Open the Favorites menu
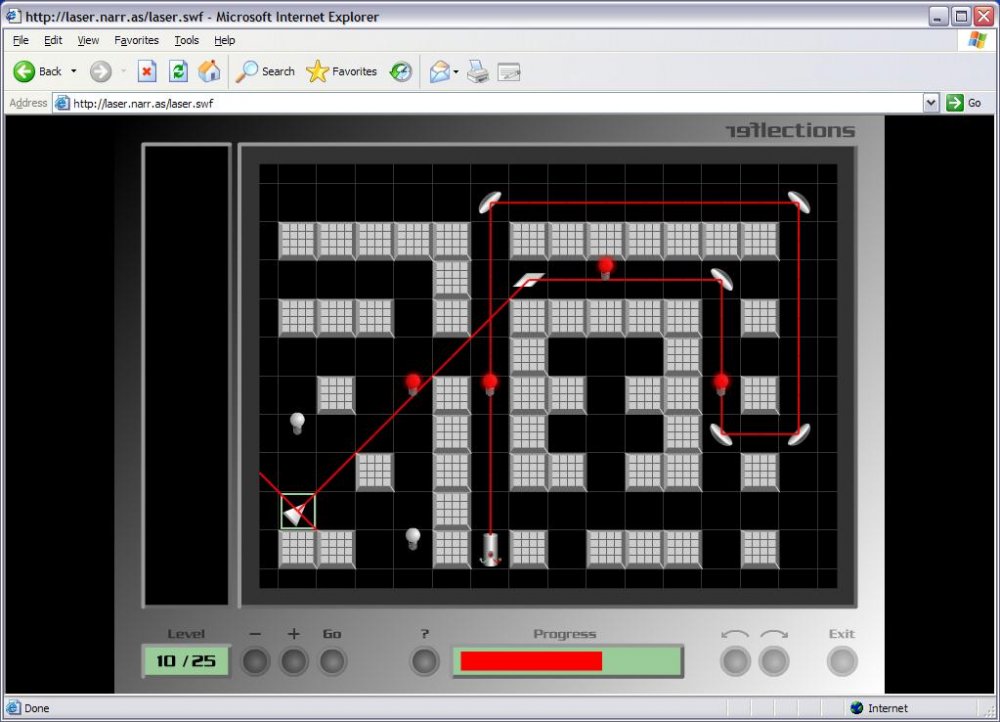The height and width of the screenshot is (722, 1000). tap(136, 40)
